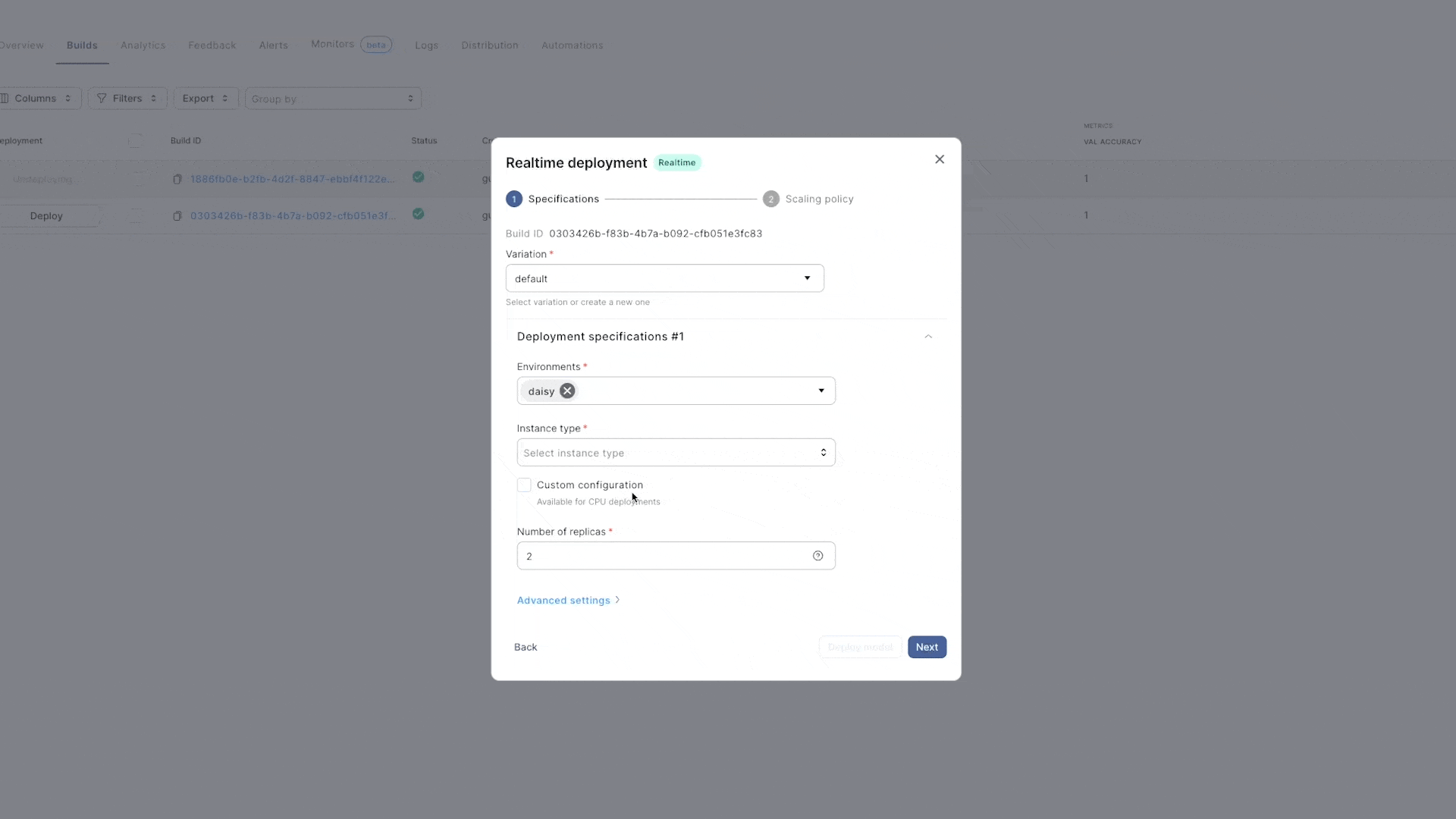This screenshot has width=1456, height=819.
Task: Open the Select instance type dropdown
Action: click(x=675, y=452)
